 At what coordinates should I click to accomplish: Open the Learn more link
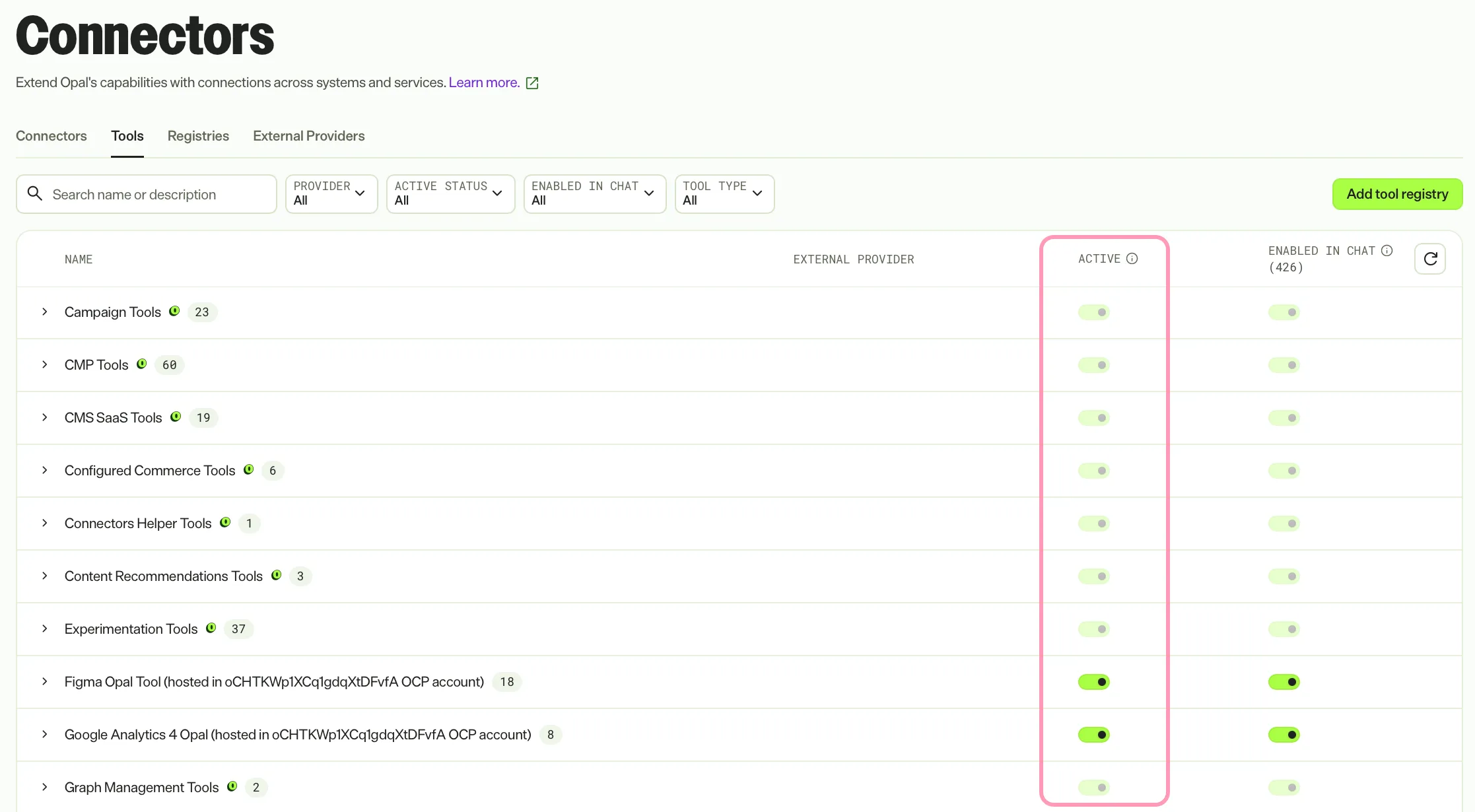(484, 83)
